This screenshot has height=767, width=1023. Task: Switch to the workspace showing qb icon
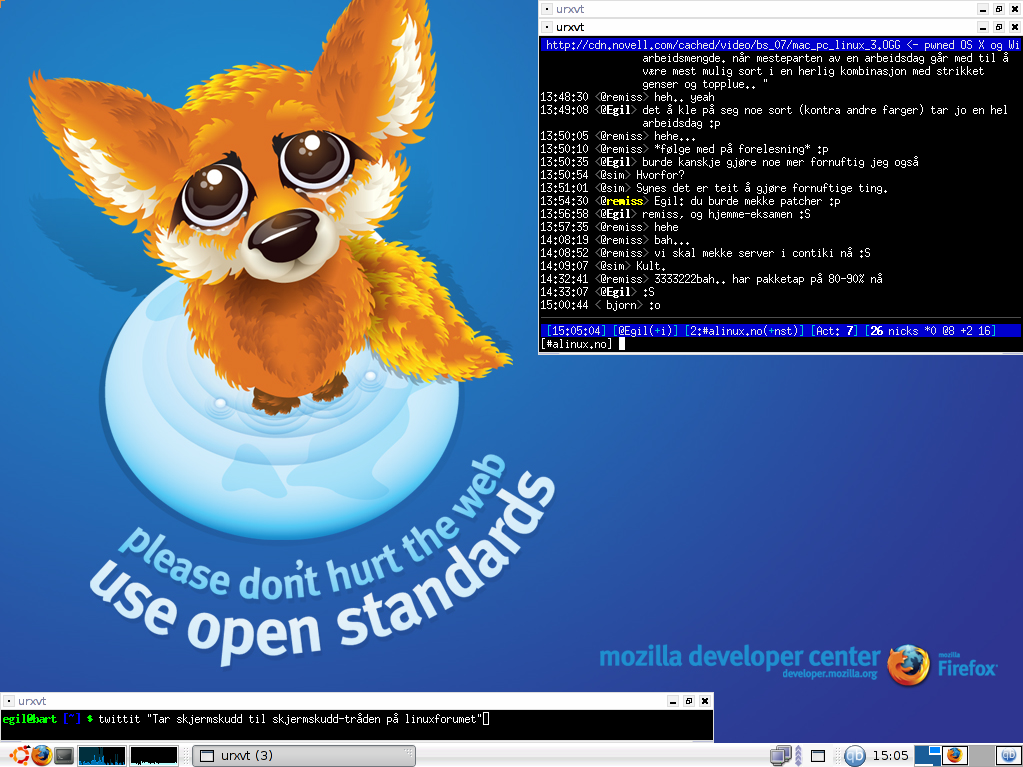click(x=1009, y=755)
